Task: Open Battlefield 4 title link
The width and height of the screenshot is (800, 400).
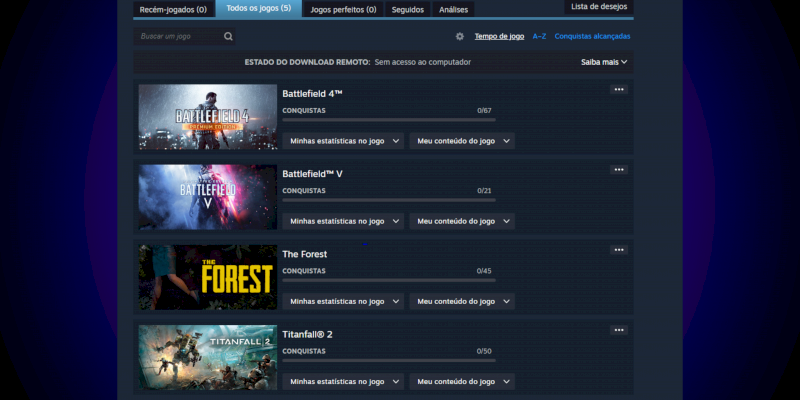Action: click(312, 94)
